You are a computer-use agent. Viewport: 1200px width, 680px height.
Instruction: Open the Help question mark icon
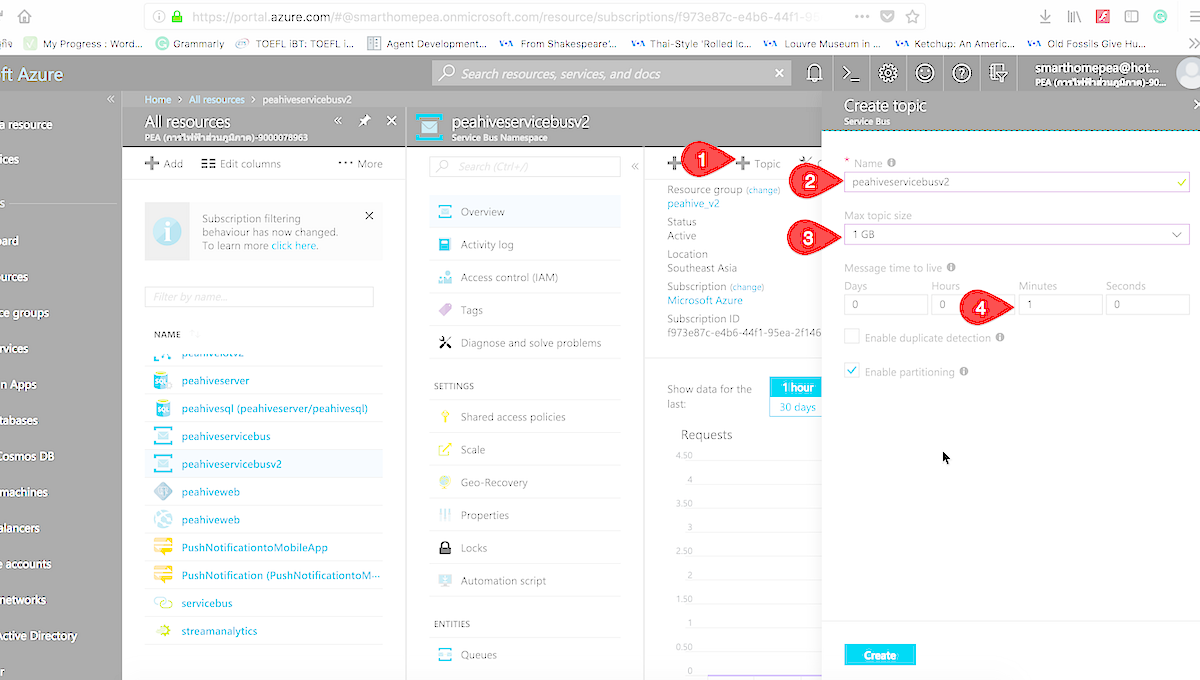(x=961, y=72)
